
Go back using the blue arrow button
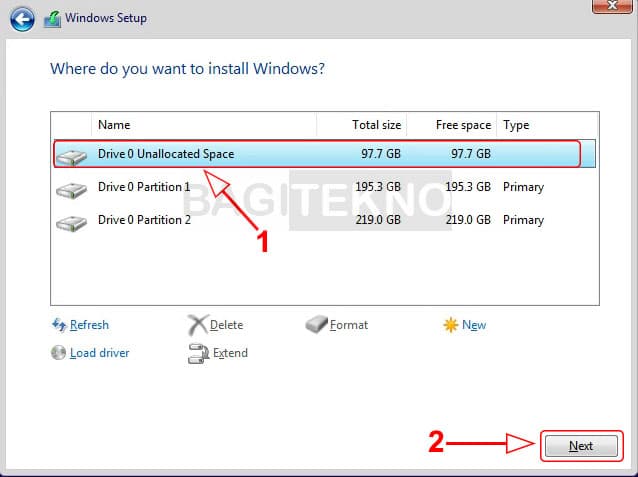point(22,19)
